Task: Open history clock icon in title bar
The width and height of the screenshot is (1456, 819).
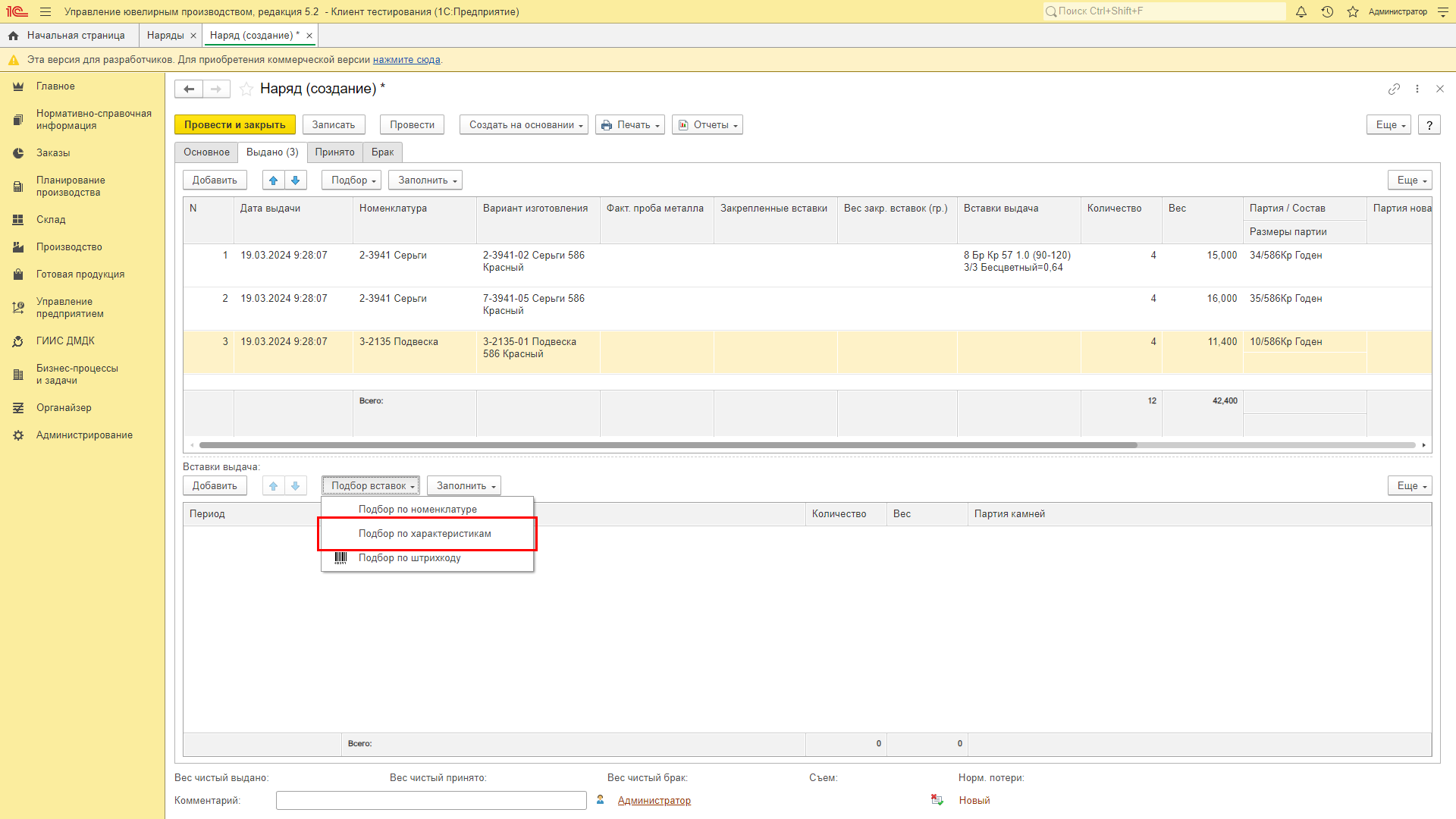Action: [1327, 11]
